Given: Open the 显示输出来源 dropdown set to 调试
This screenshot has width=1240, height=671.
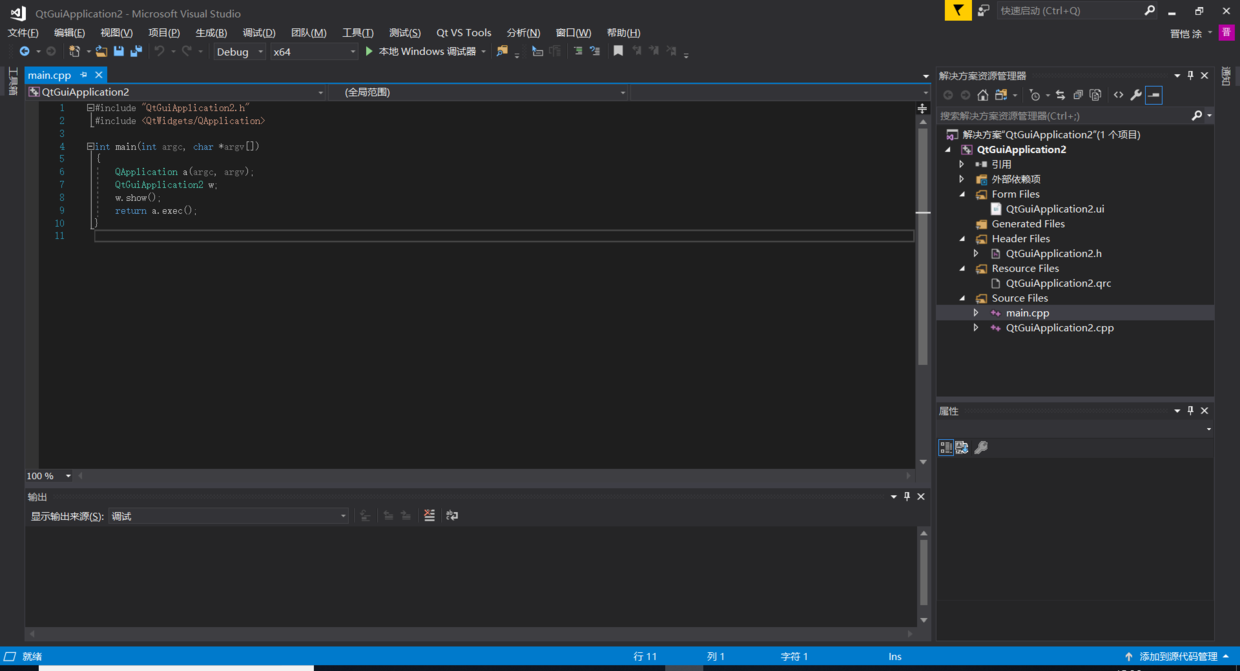Looking at the screenshot, I should pyautogui.click(x=228, y=516).
